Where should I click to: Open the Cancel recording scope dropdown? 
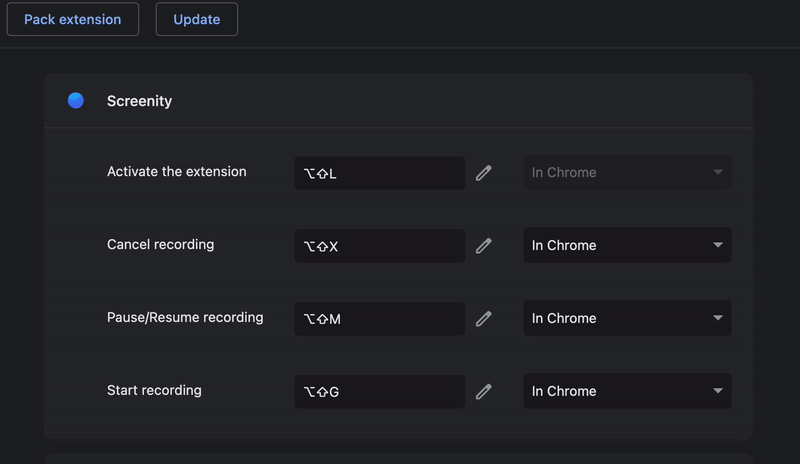pos(627,245)
